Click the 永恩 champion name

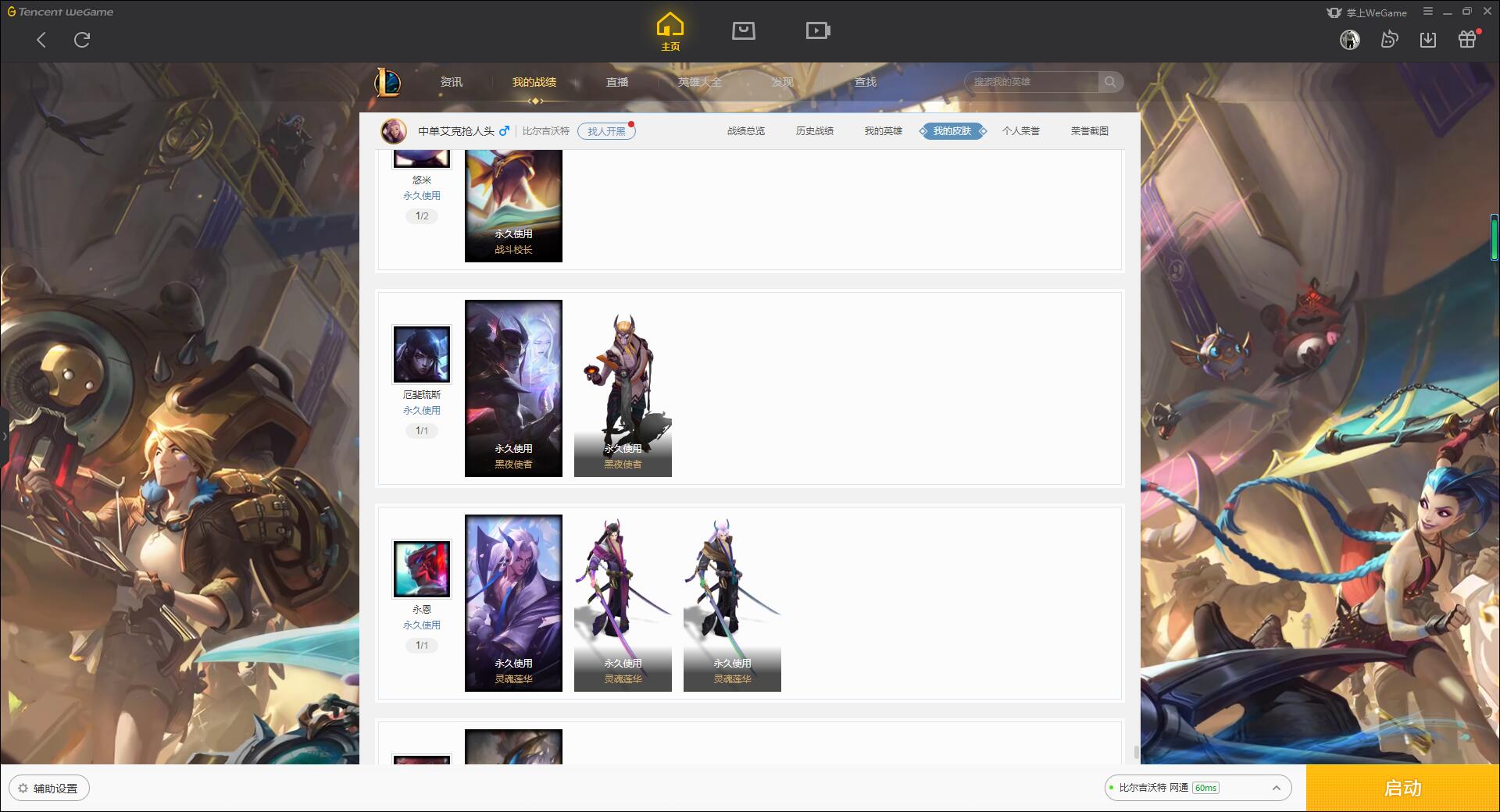[422, 610]
